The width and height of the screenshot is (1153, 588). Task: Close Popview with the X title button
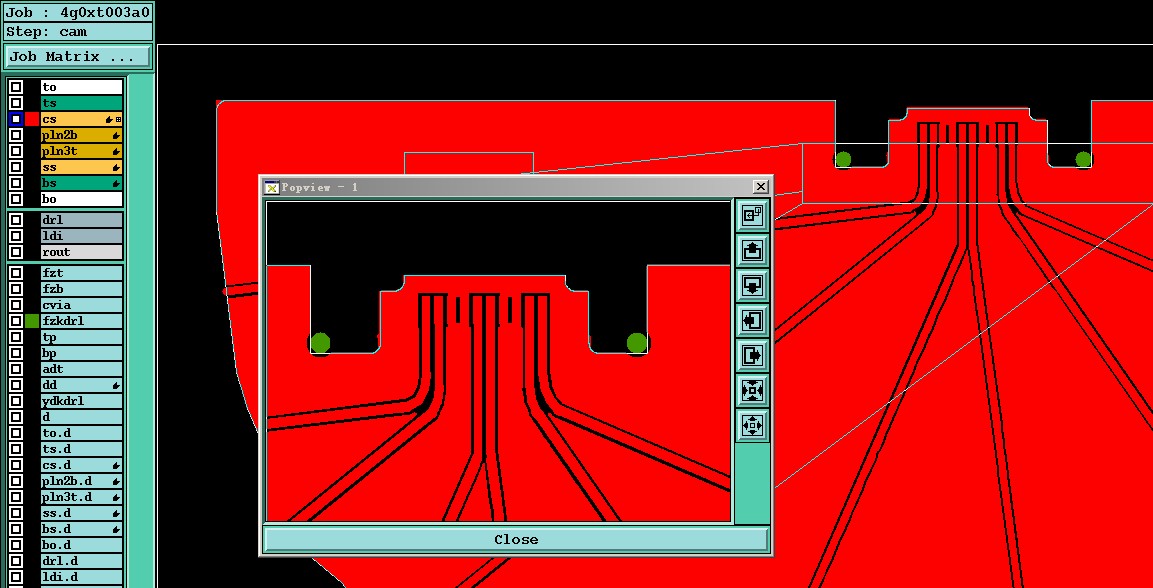[x=761, y=187]
